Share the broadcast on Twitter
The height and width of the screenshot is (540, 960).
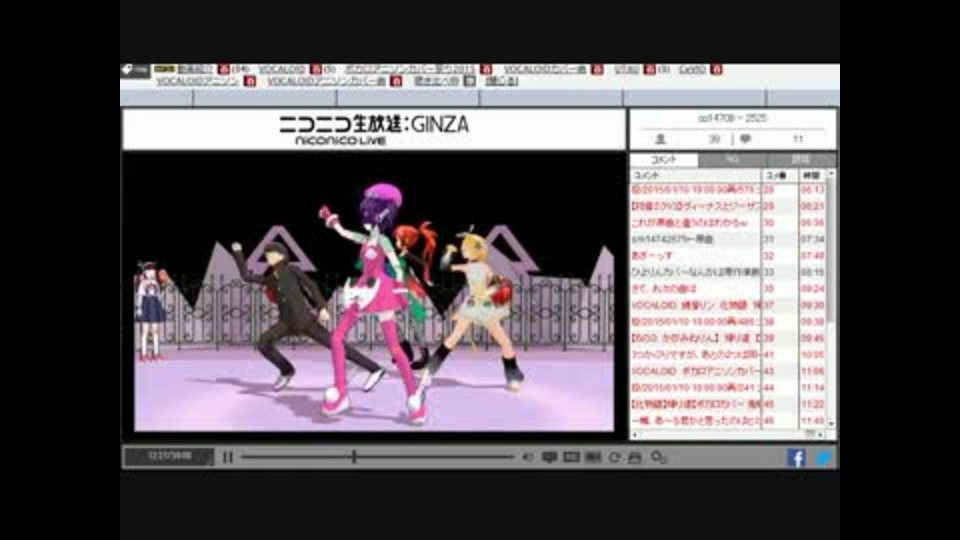(x=823, y=458)
